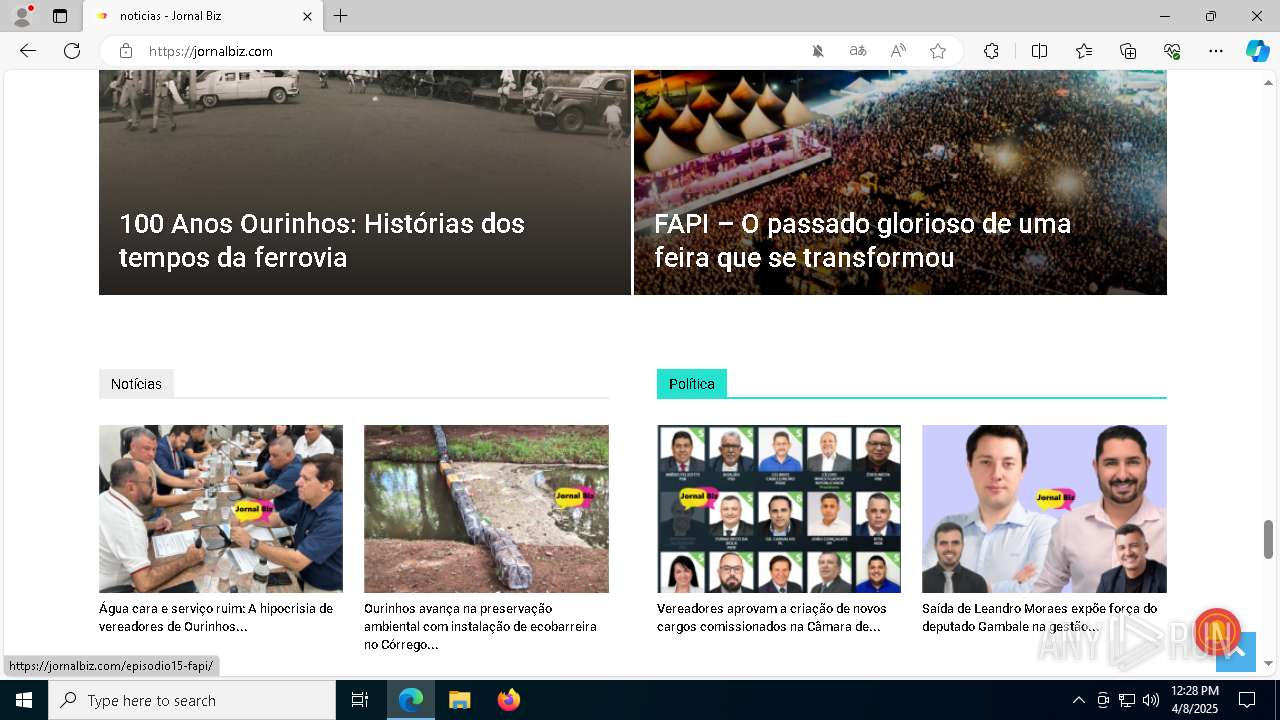Click the blue scroll-to-top arrow button
The width and height of the screenshot is (1280, 720).
[1236, 652]
